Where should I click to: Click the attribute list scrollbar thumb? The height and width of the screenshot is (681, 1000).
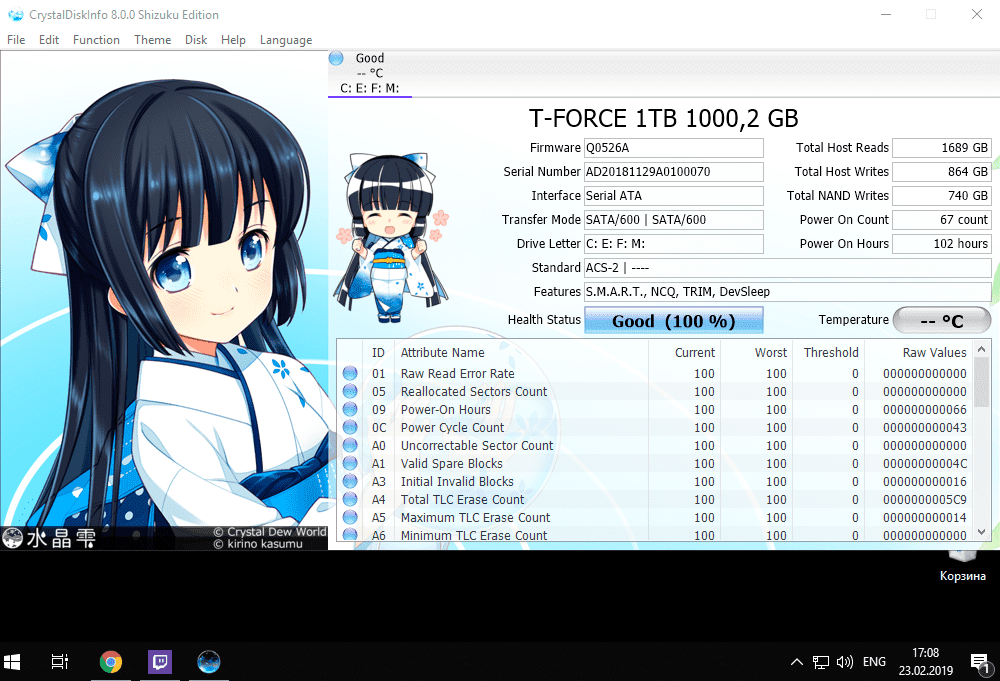(x=982, y=383)
